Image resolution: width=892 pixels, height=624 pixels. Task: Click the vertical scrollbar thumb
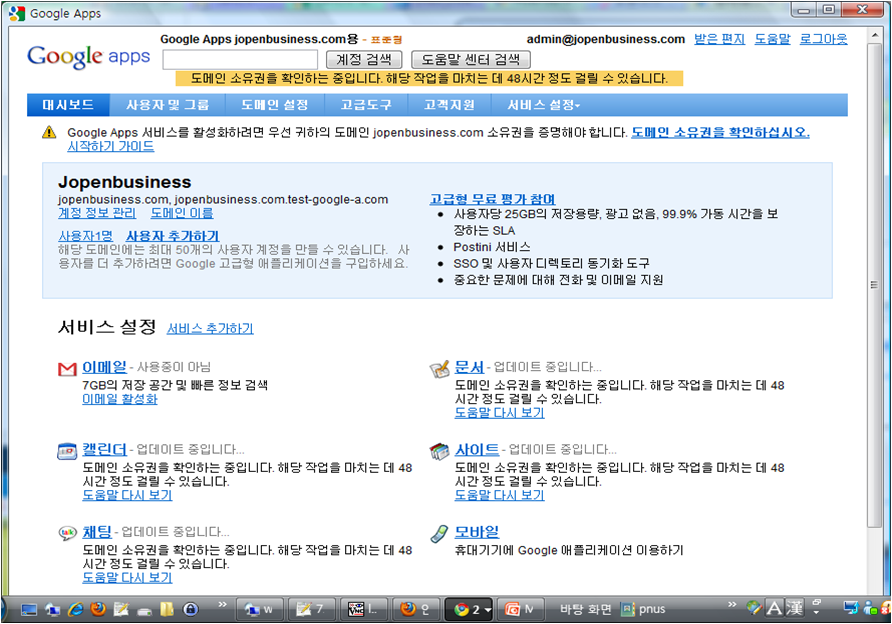(874, 284)
